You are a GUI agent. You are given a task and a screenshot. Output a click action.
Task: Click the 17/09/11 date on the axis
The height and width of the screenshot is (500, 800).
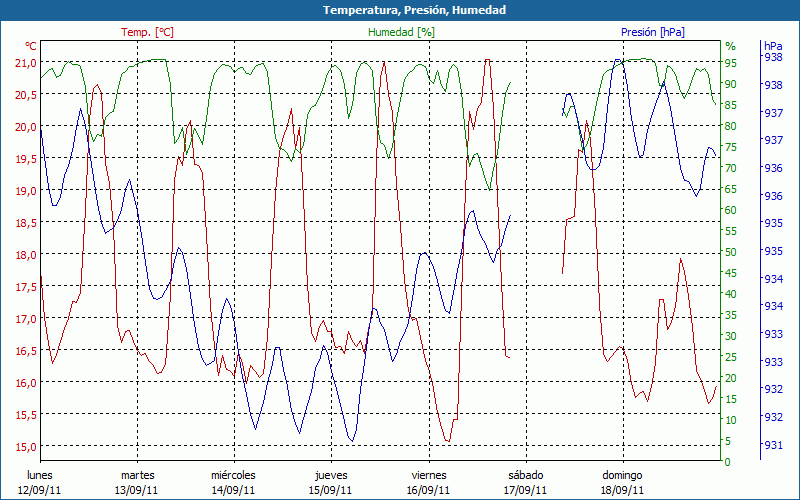point(525,490)
